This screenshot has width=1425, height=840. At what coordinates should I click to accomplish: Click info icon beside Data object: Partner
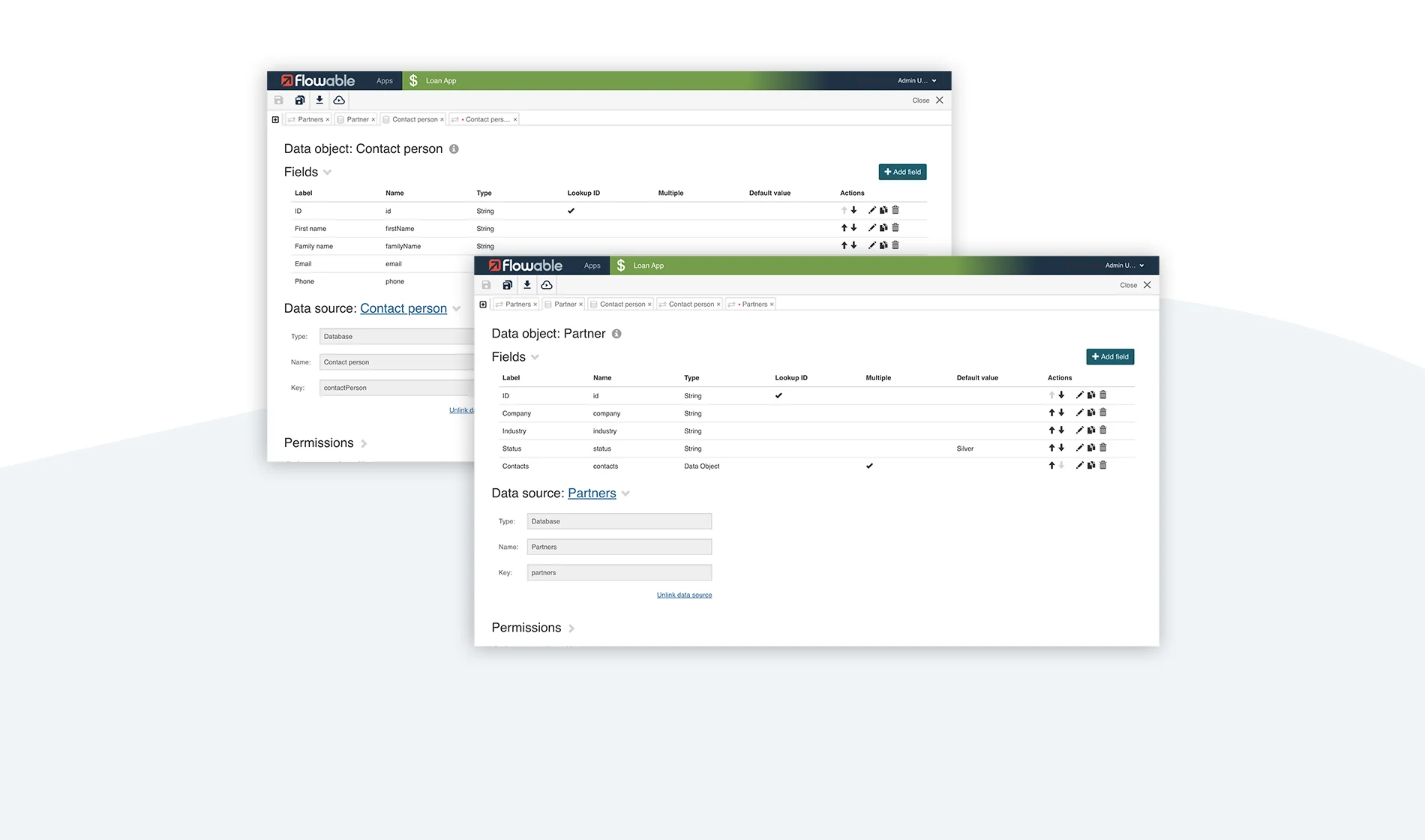click(x=616, y=334)
